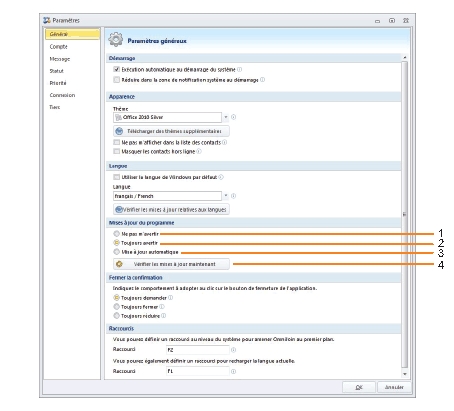The height and width of the screenshot is (411, 454).
Task: Enable Utiliser la langue de Windows checkbox
Action: (116, 177)
